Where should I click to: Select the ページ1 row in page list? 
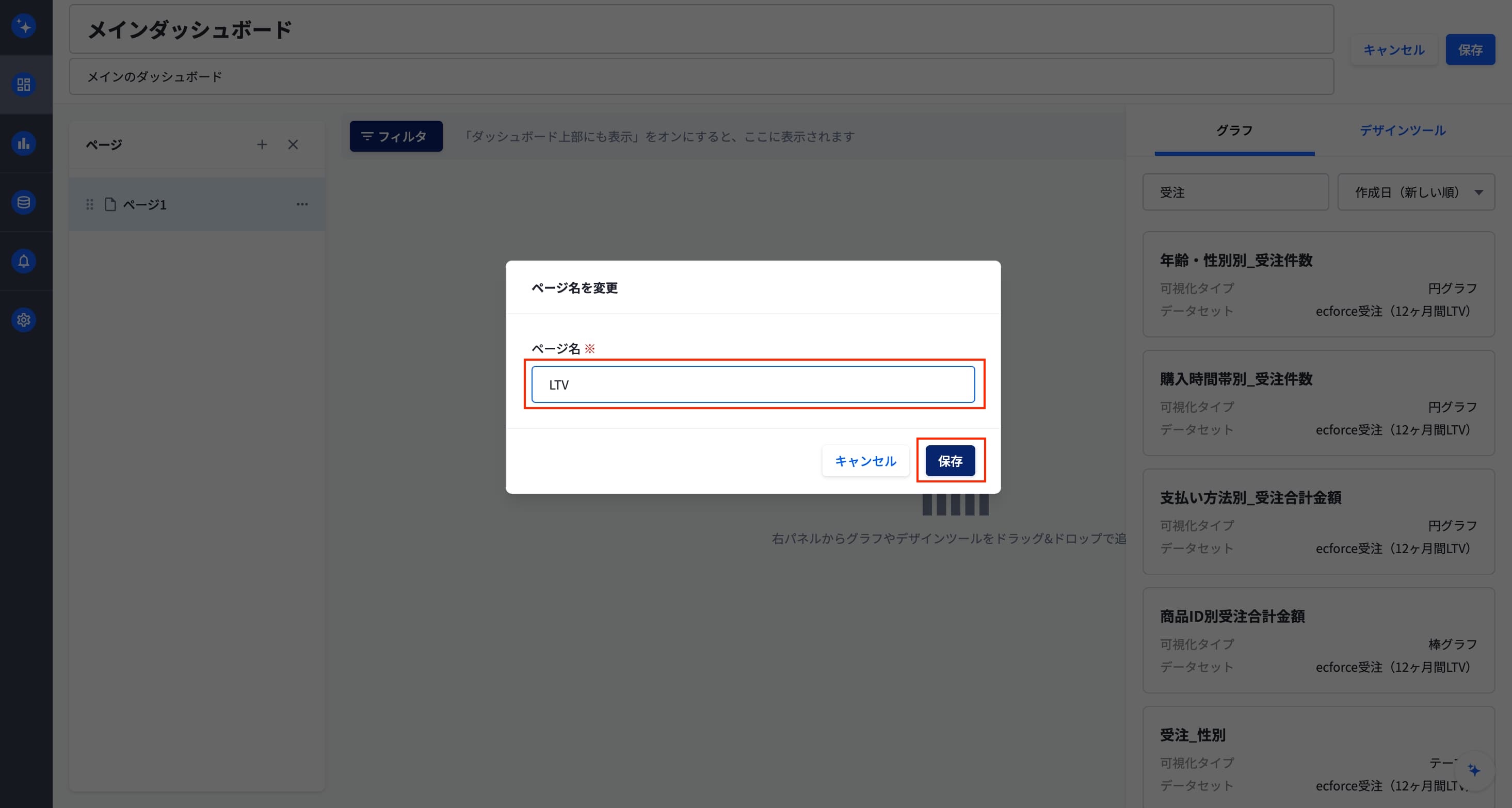(x=197, y=204)
